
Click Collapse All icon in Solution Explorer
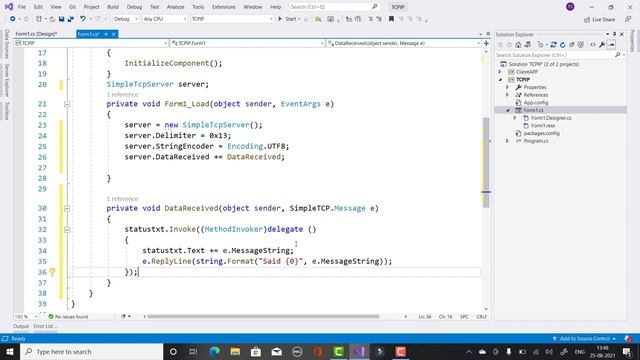coord(571,44)
